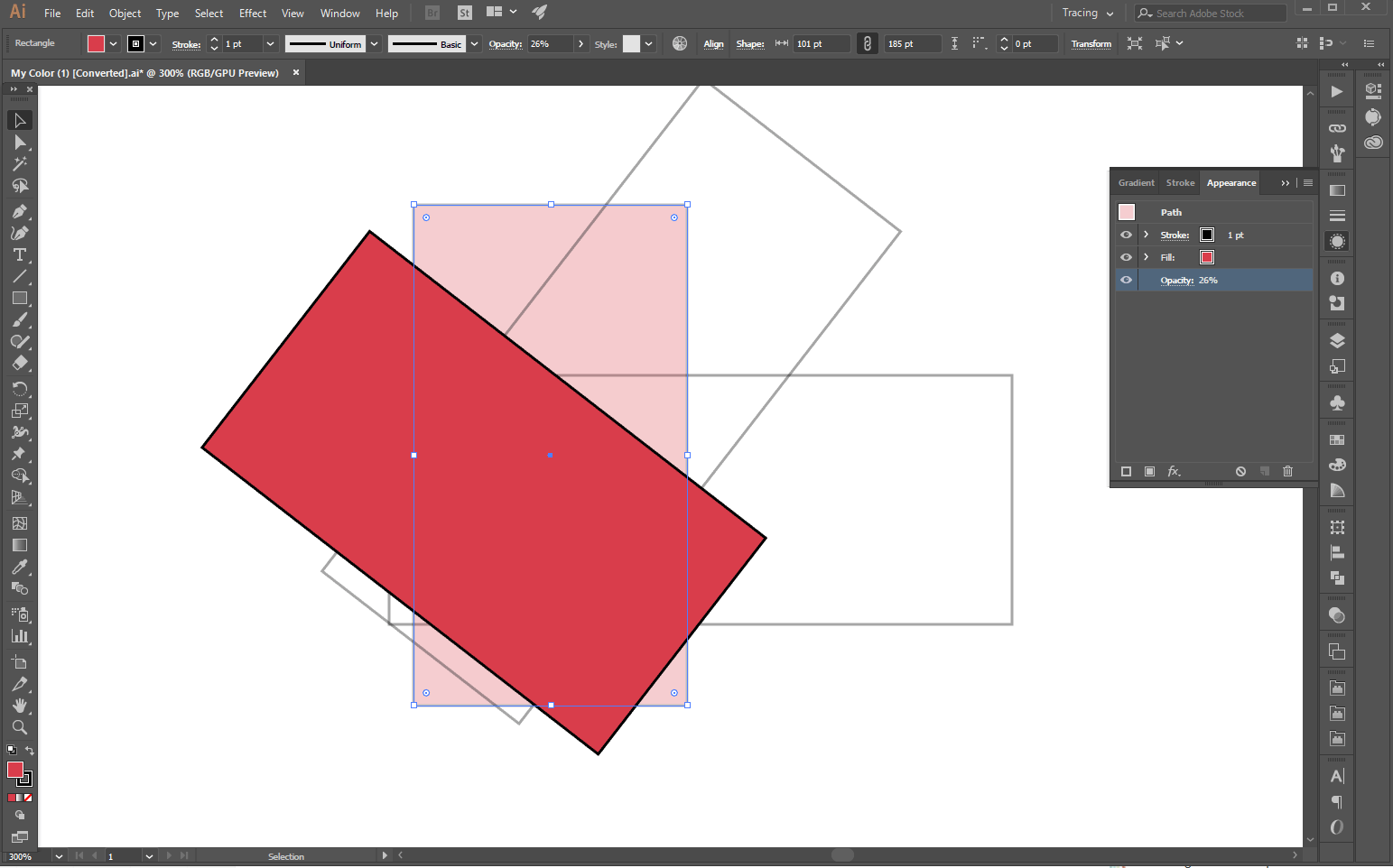The height and width of the screenshot is (868, 1393).
Task: Set paint mode to None
Action: [28, 798]
